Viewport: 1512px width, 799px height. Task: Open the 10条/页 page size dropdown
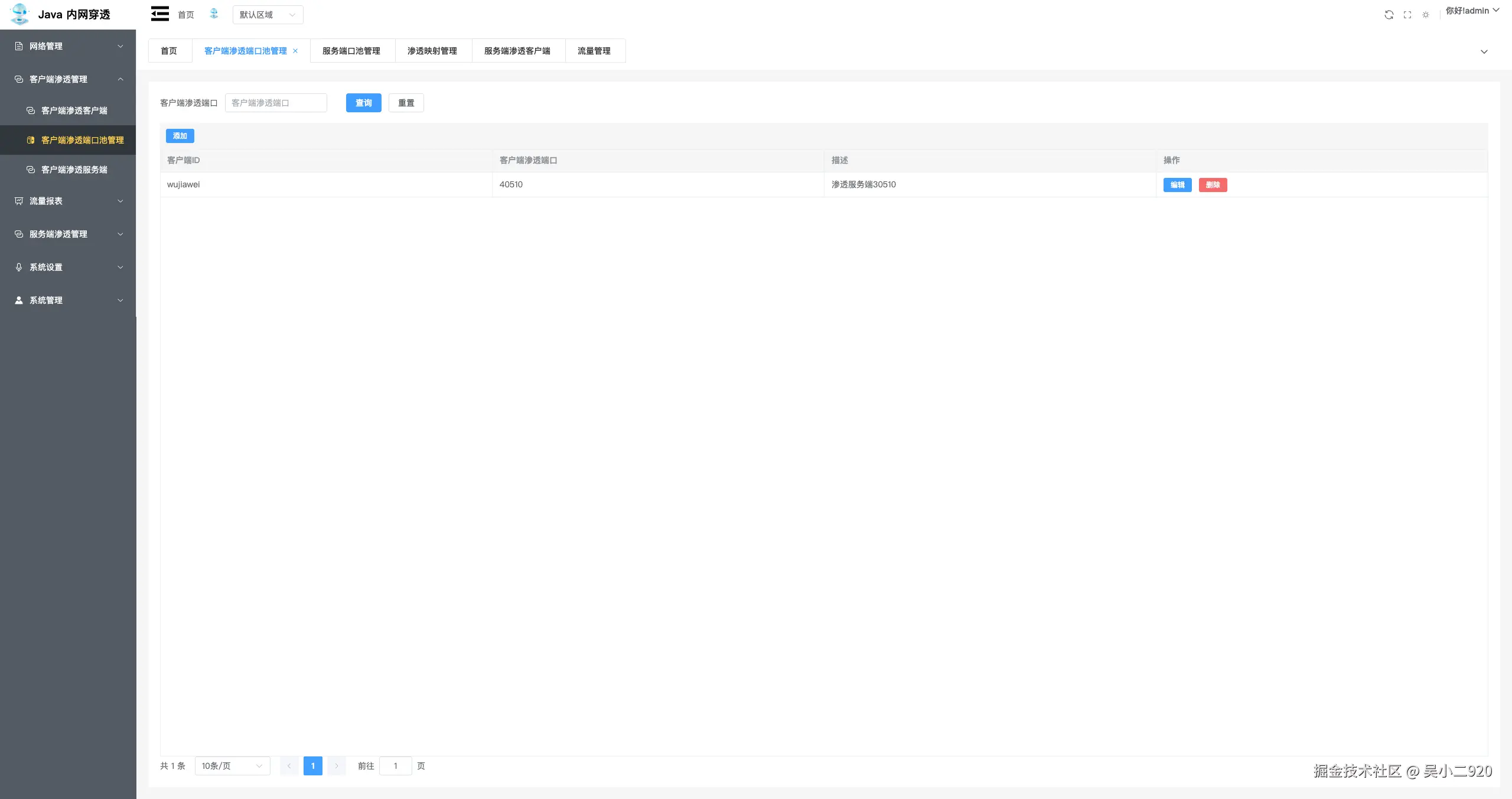click(232, 766)
